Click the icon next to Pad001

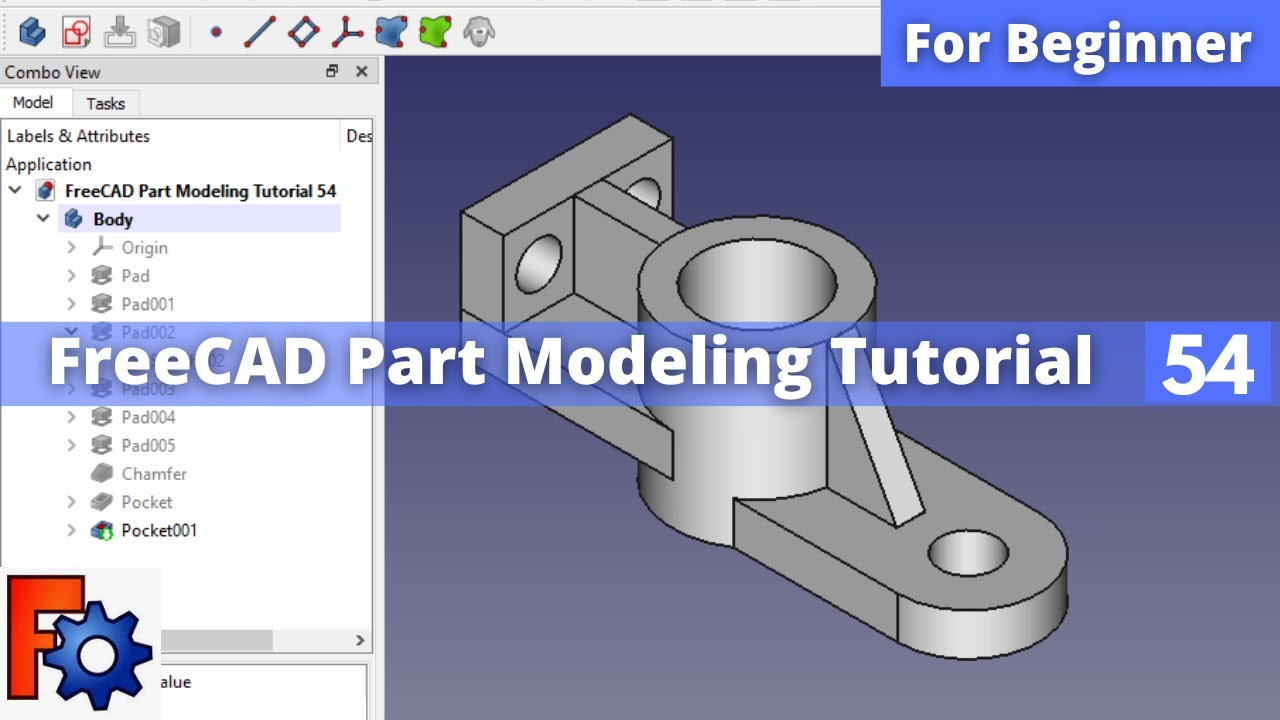click(101, 303)
